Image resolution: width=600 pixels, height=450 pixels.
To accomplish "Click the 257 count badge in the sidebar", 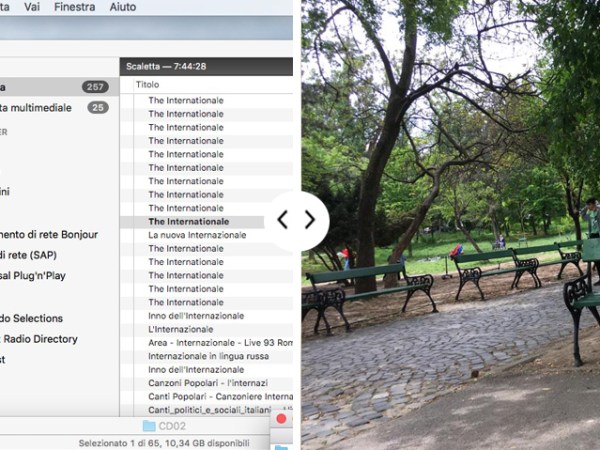I will click(x=95, y=87).
